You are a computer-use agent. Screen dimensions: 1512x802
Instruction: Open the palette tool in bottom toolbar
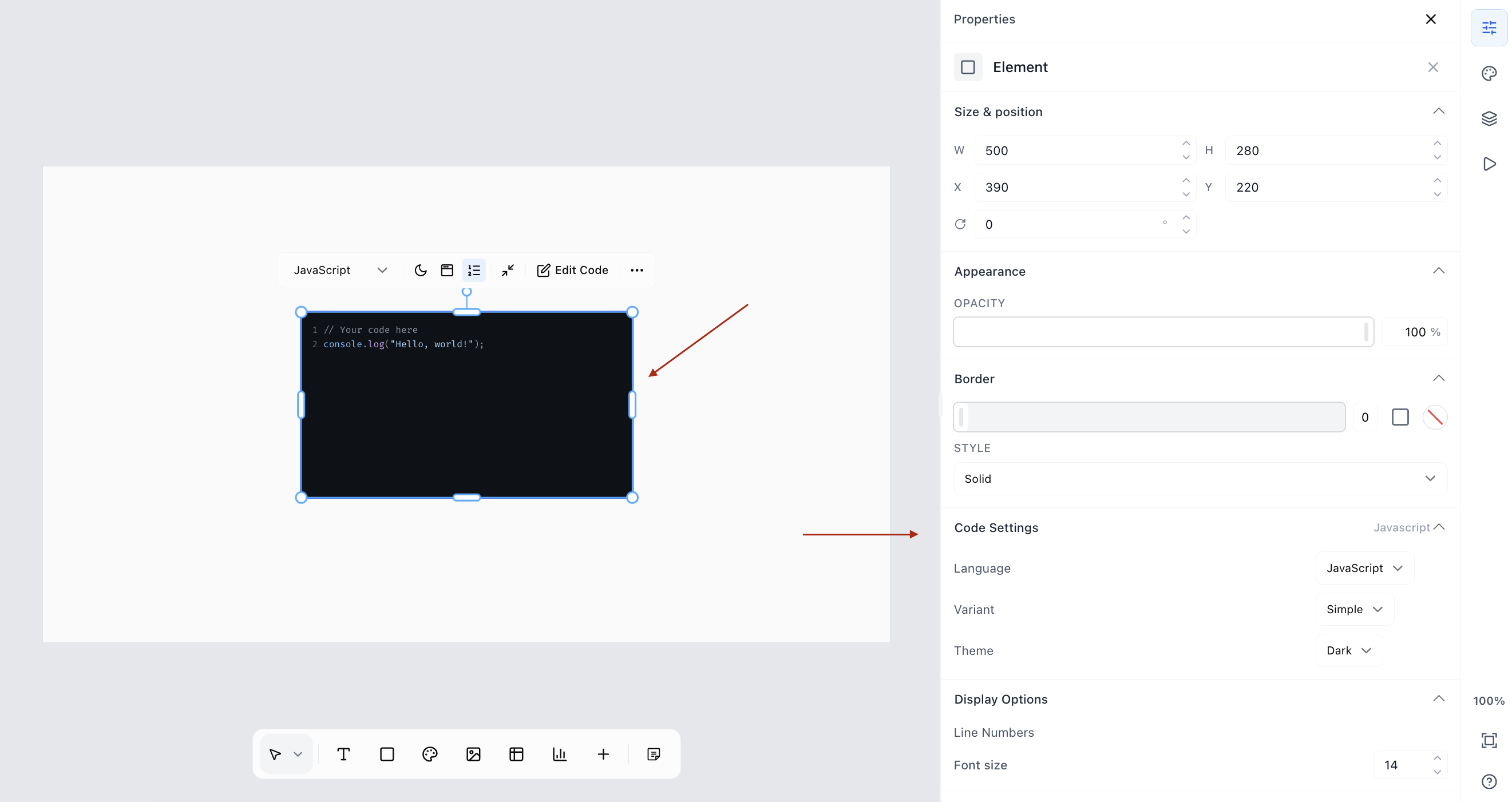tap(430, 754)
